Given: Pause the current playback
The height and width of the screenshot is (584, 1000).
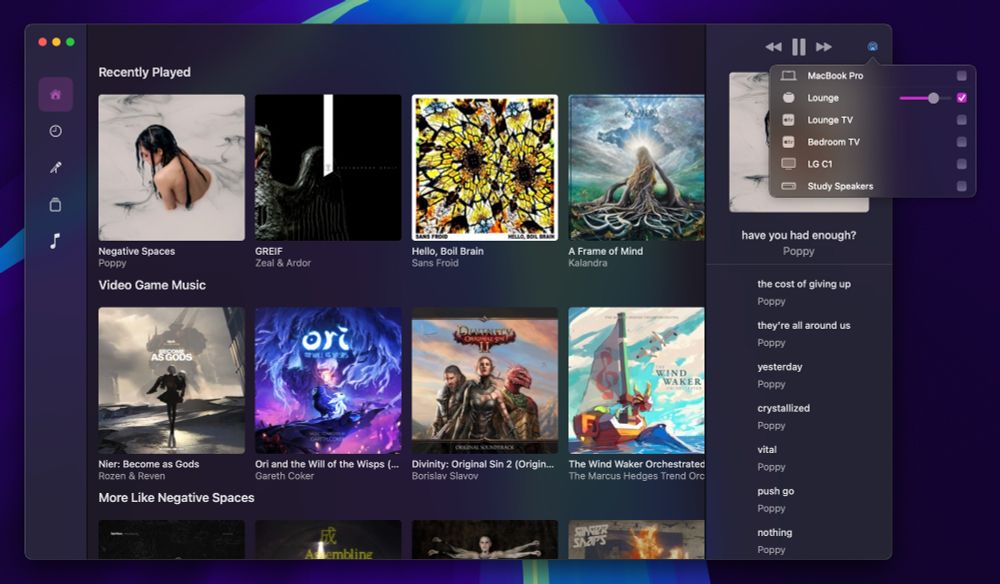Looking at the screenshot, I should (798, 47).
